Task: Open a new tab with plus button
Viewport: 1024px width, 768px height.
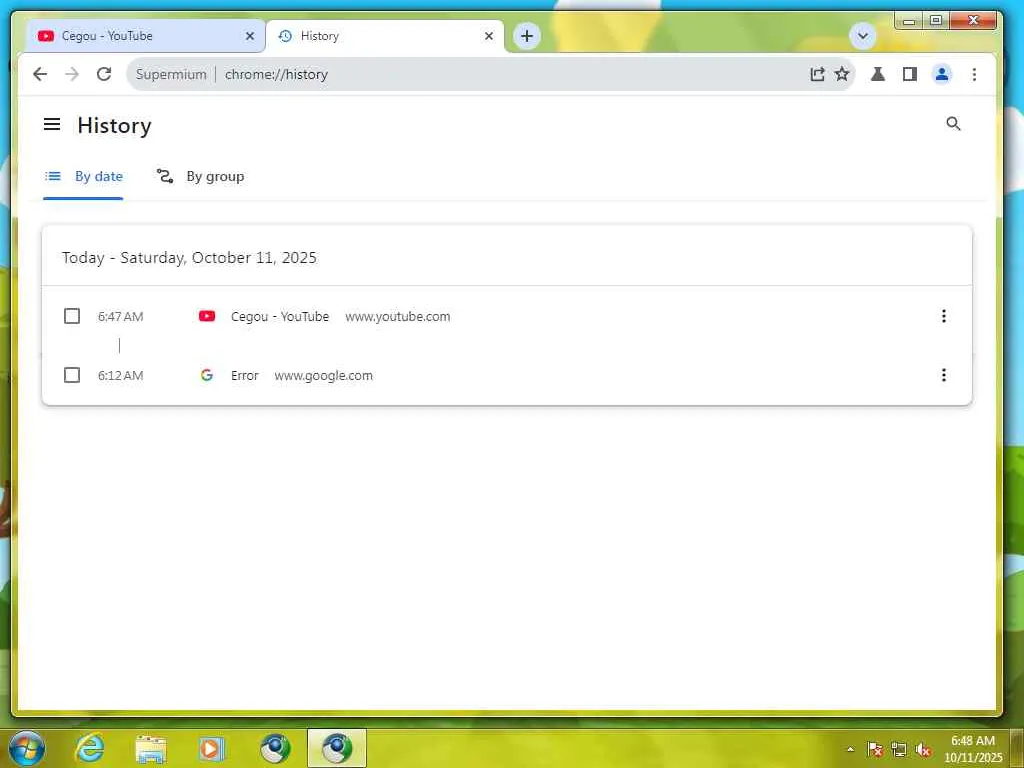Action: pos(526,36)
